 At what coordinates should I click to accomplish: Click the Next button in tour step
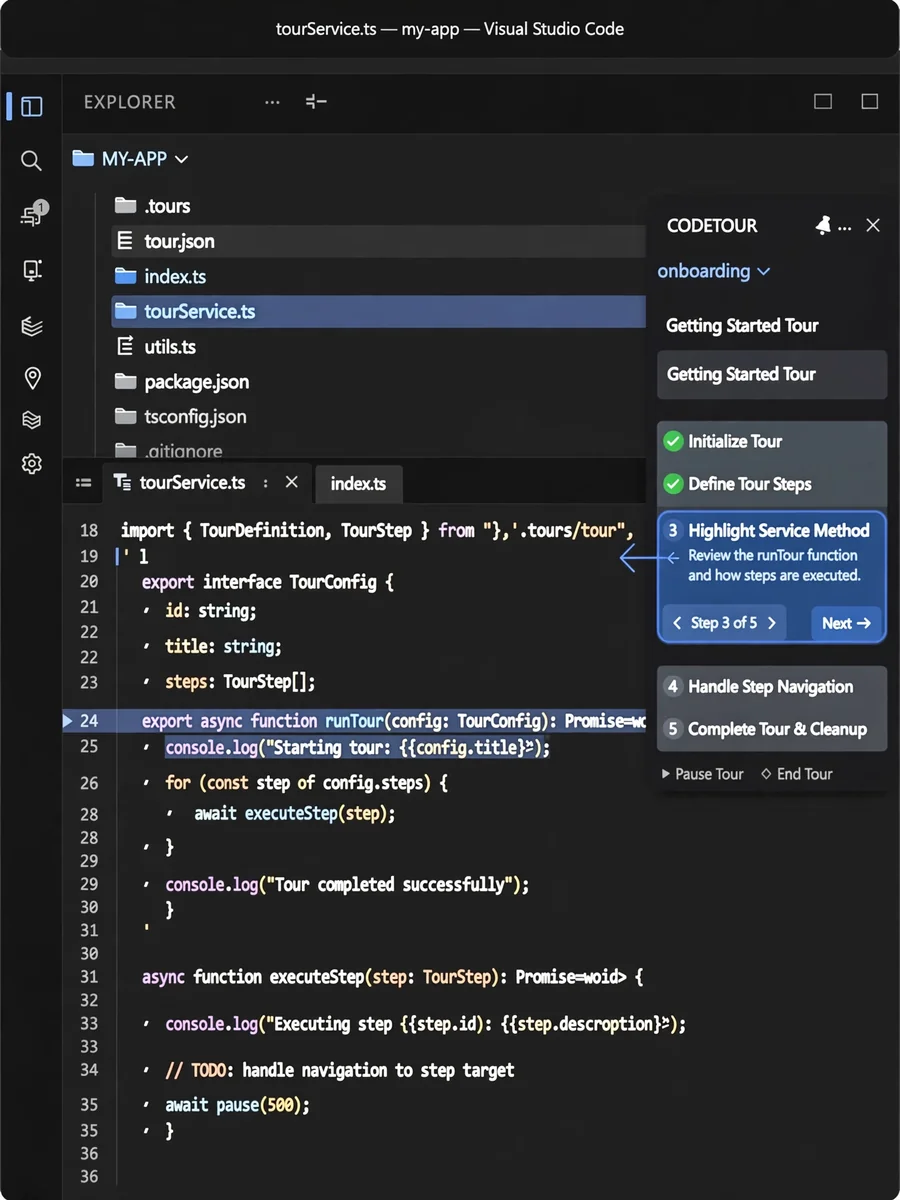846,623
